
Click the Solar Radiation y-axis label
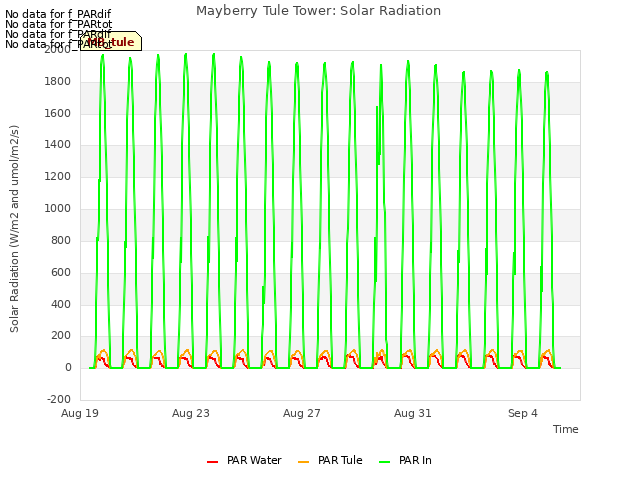[14, 229]
